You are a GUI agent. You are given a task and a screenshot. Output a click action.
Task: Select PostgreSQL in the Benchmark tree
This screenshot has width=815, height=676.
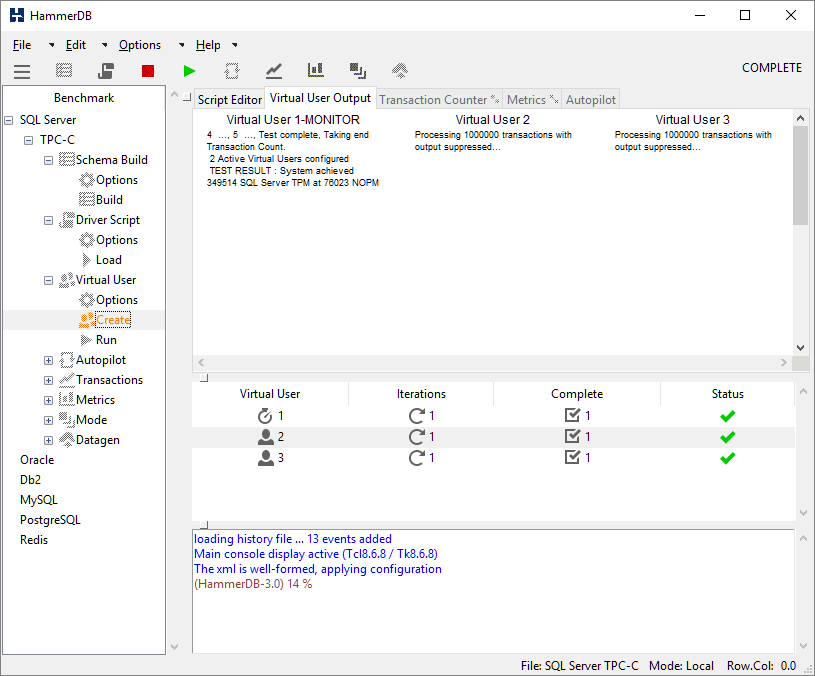50,520
